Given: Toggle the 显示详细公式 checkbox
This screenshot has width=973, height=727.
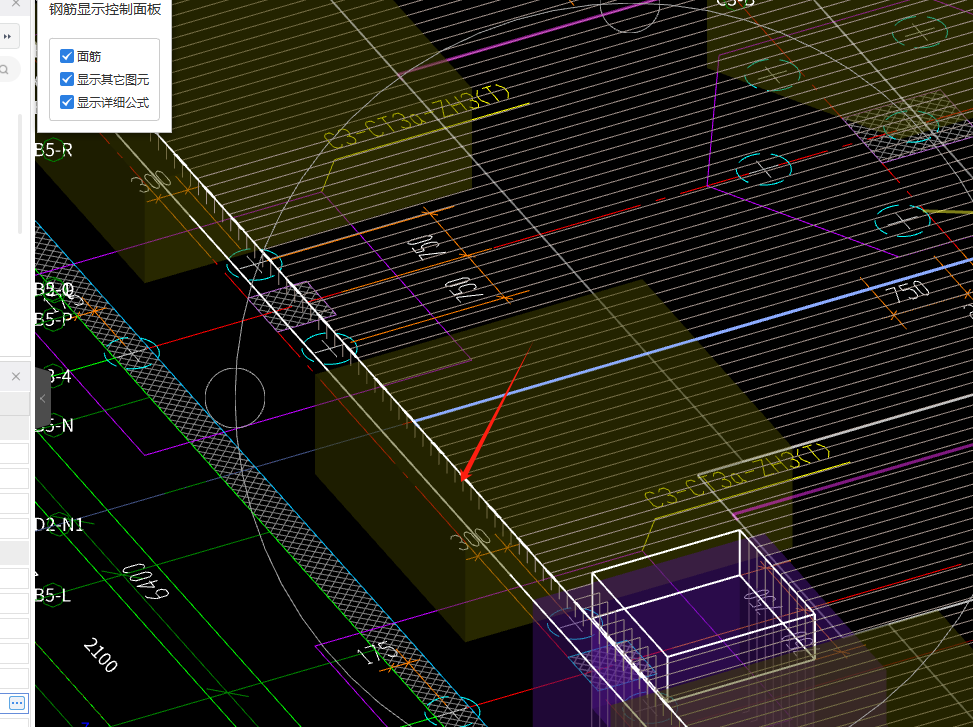Looking at the screenshot, I should click(67, 102).
